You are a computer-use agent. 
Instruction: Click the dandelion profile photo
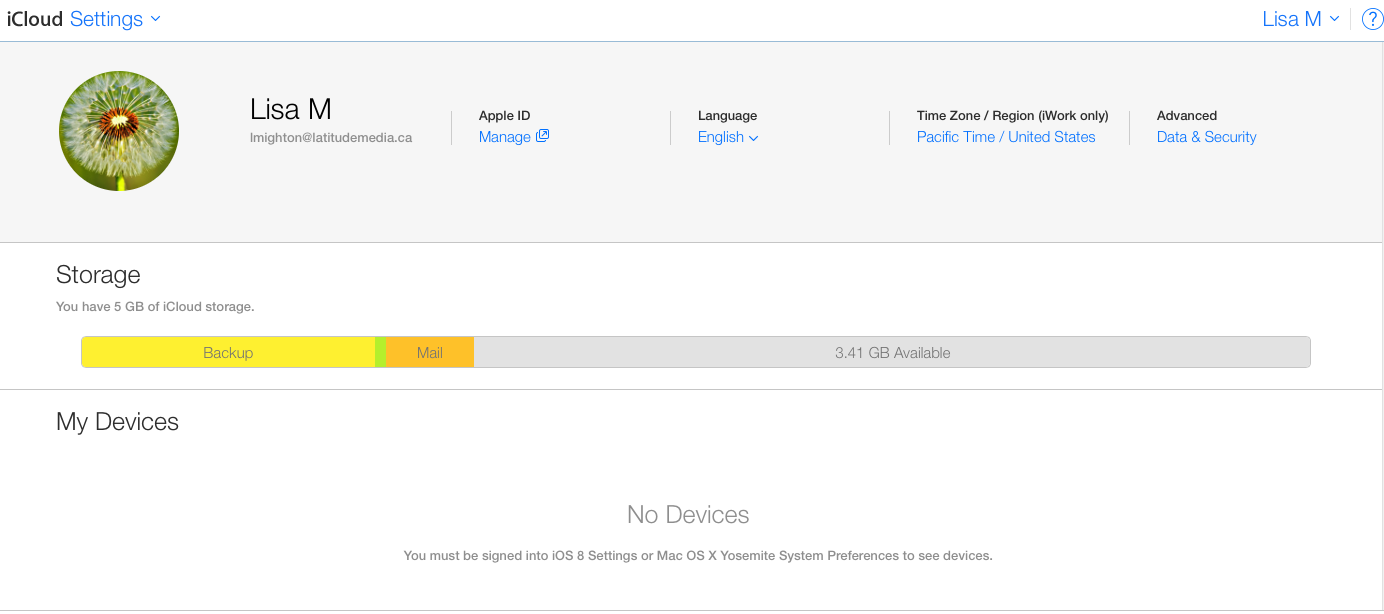coord(119,131)
